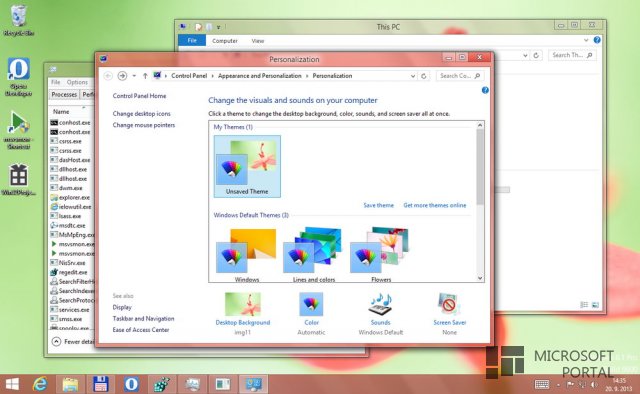
Task: Open the Computer tab in This PC
Action: pos(225,41)
